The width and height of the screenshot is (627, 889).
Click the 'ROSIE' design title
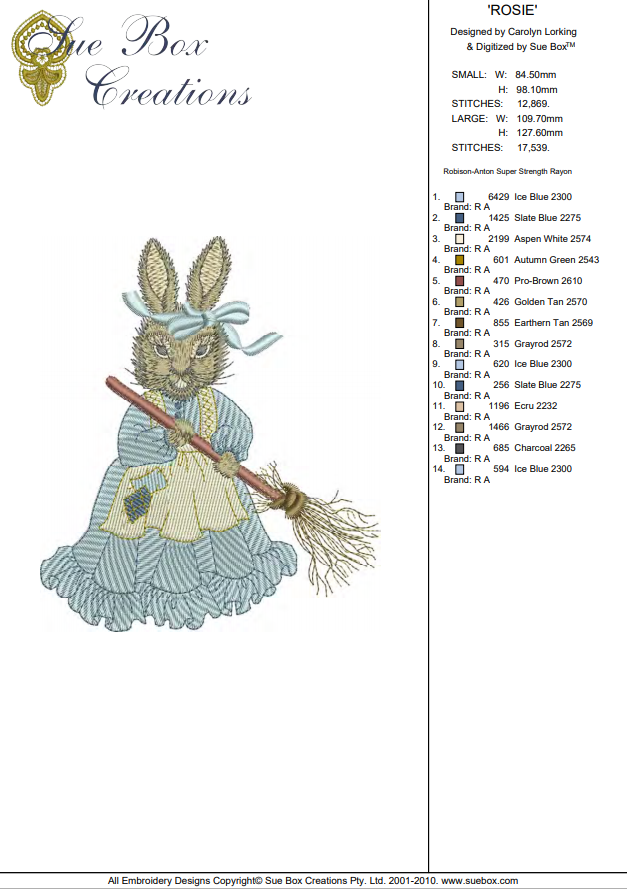tap(512, 10)
